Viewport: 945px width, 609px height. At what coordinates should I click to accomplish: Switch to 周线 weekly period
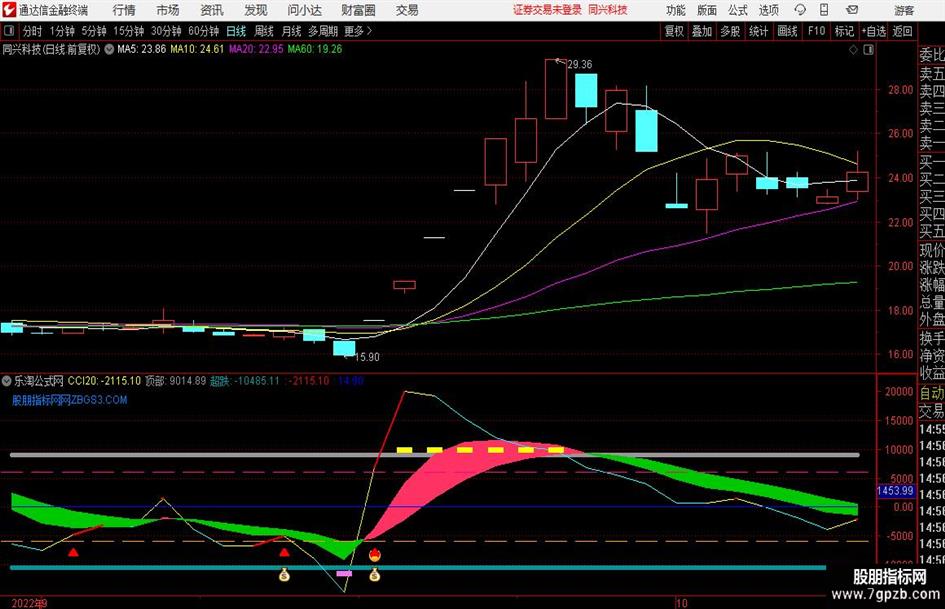tap(264, 31)
